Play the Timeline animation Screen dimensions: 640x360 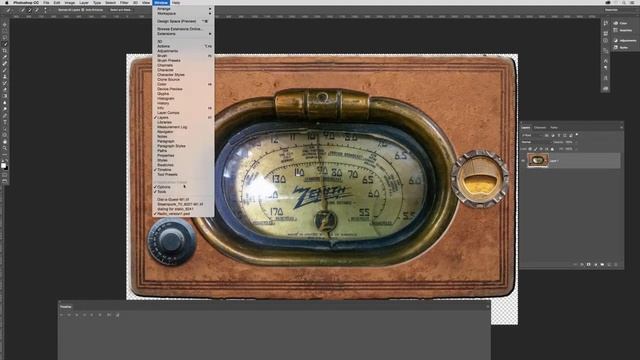click(77, 315)
